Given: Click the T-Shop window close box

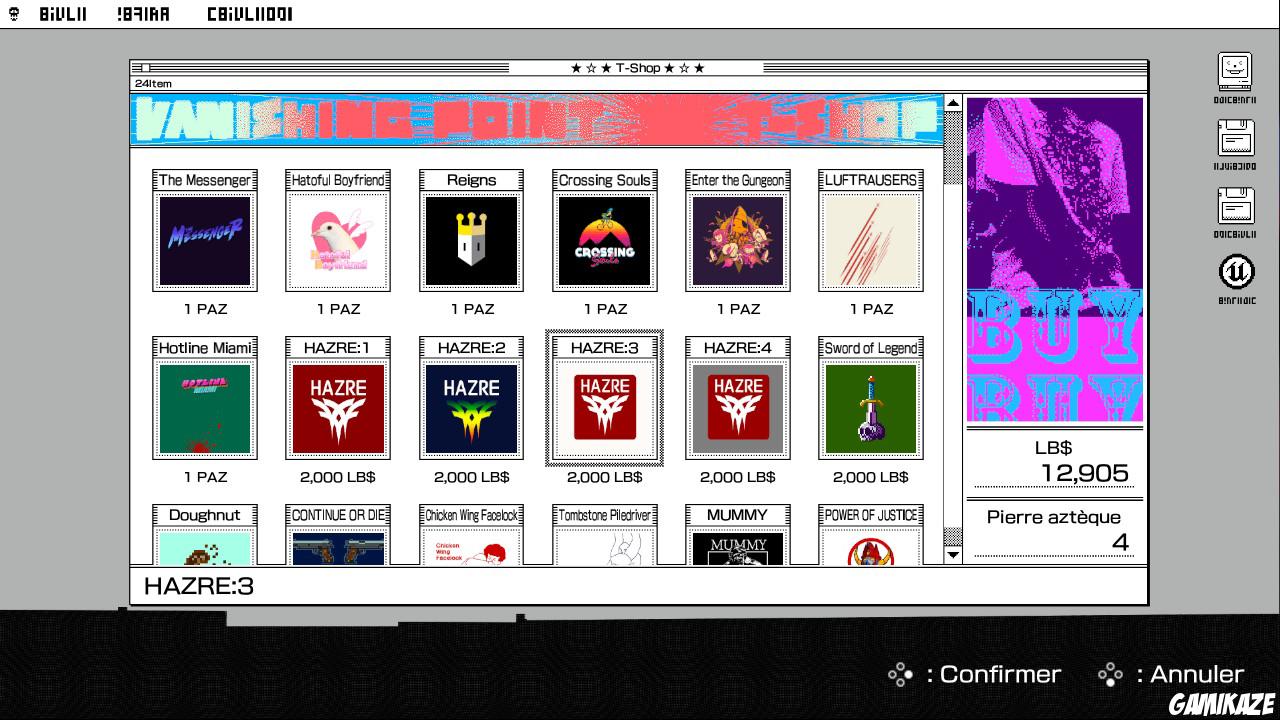Looking at the screenshot, I should point(146,68).
